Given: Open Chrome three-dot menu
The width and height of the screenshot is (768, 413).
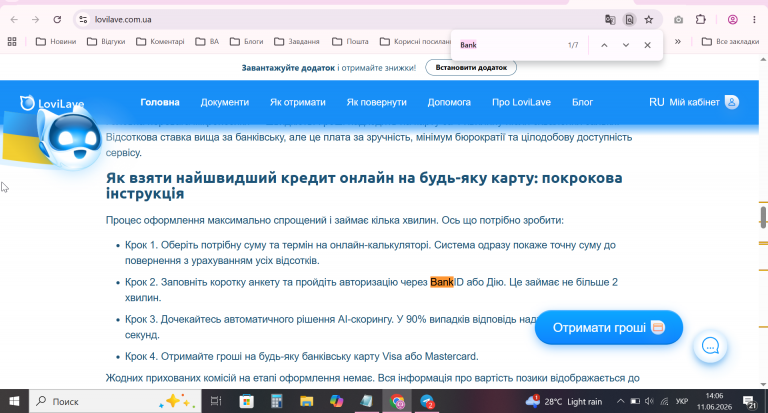Looking at the screenshot, I should (754, 20).
